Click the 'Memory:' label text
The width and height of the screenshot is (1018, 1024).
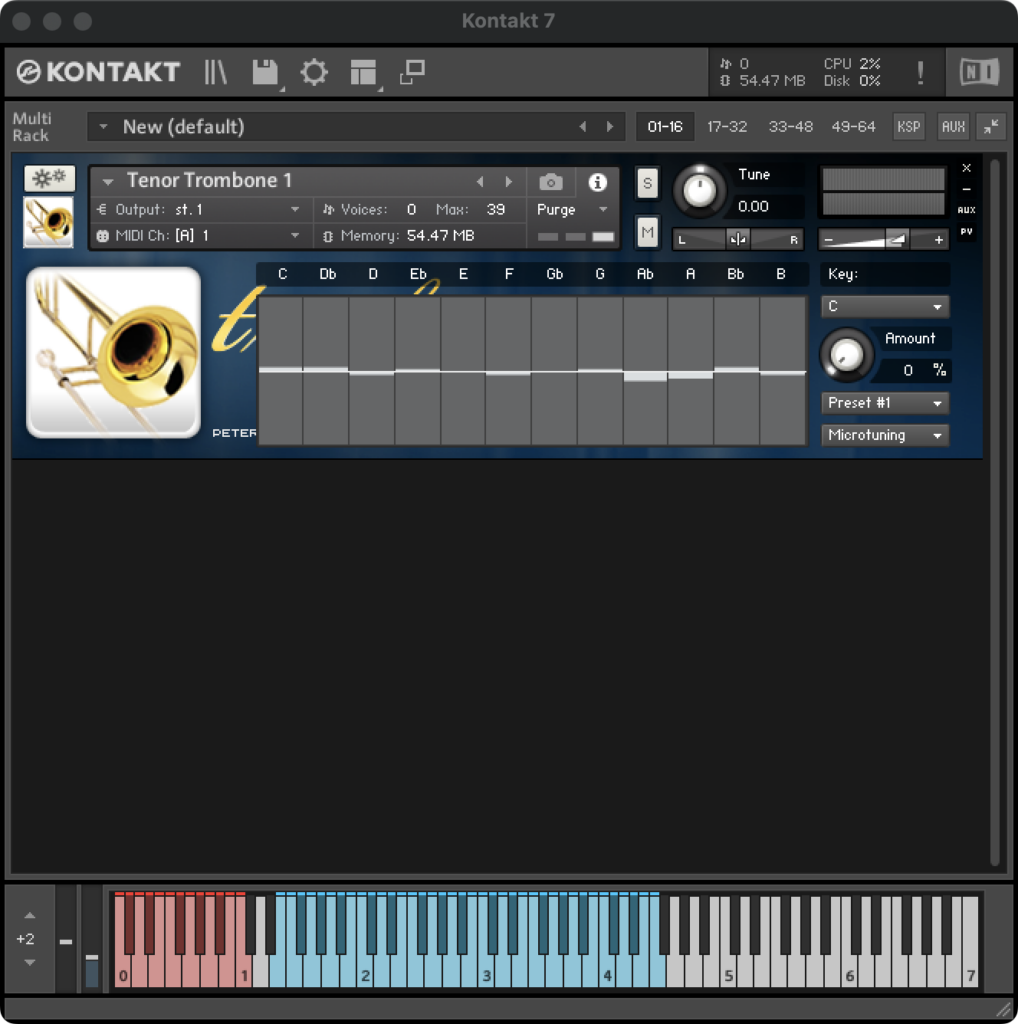(x=370, y=236)
